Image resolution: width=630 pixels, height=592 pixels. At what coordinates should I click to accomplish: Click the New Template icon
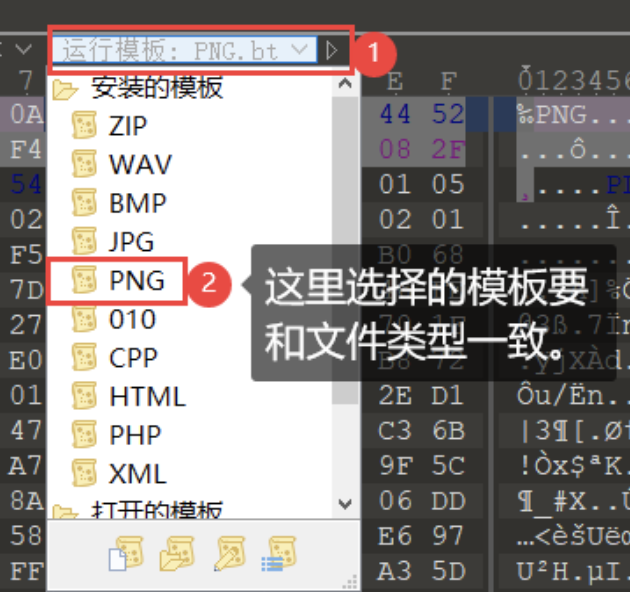point(125,555)
